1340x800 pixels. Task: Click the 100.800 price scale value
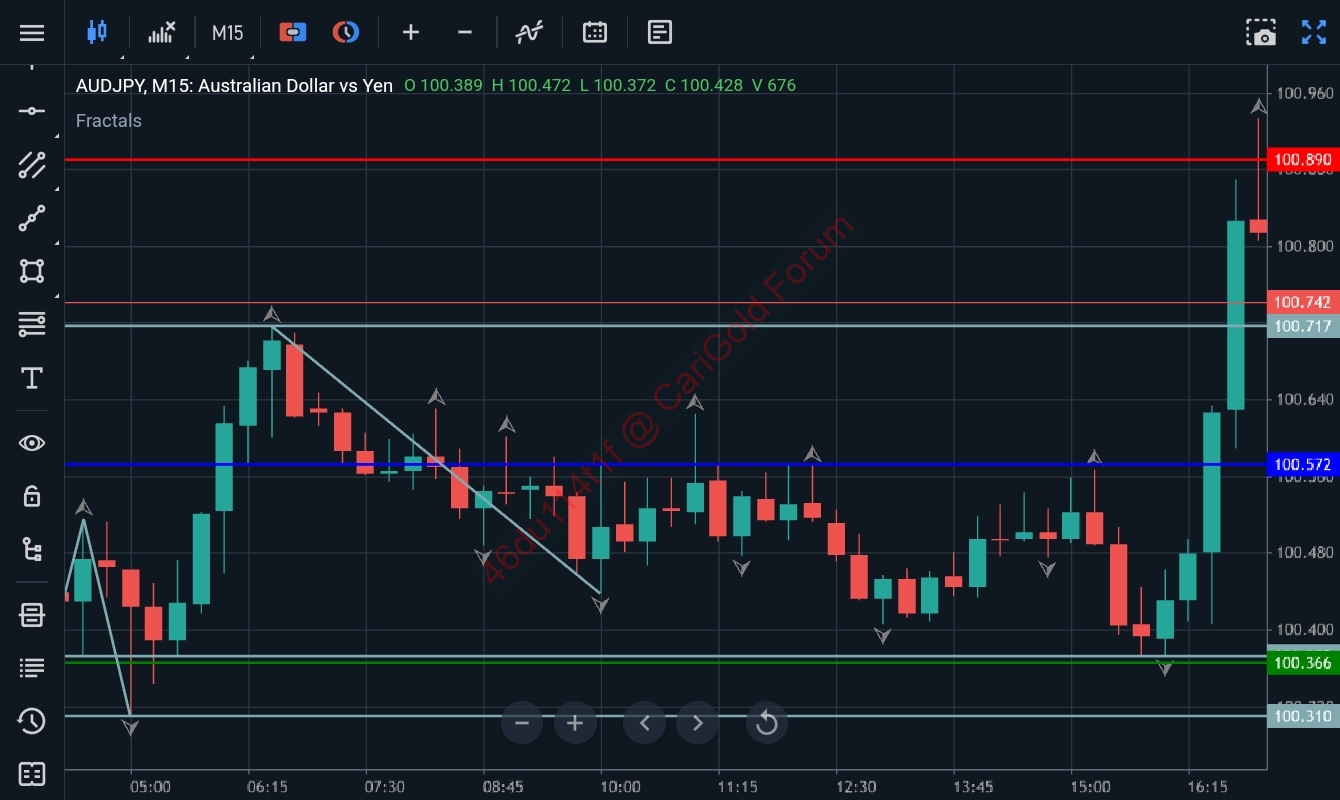1305,246
